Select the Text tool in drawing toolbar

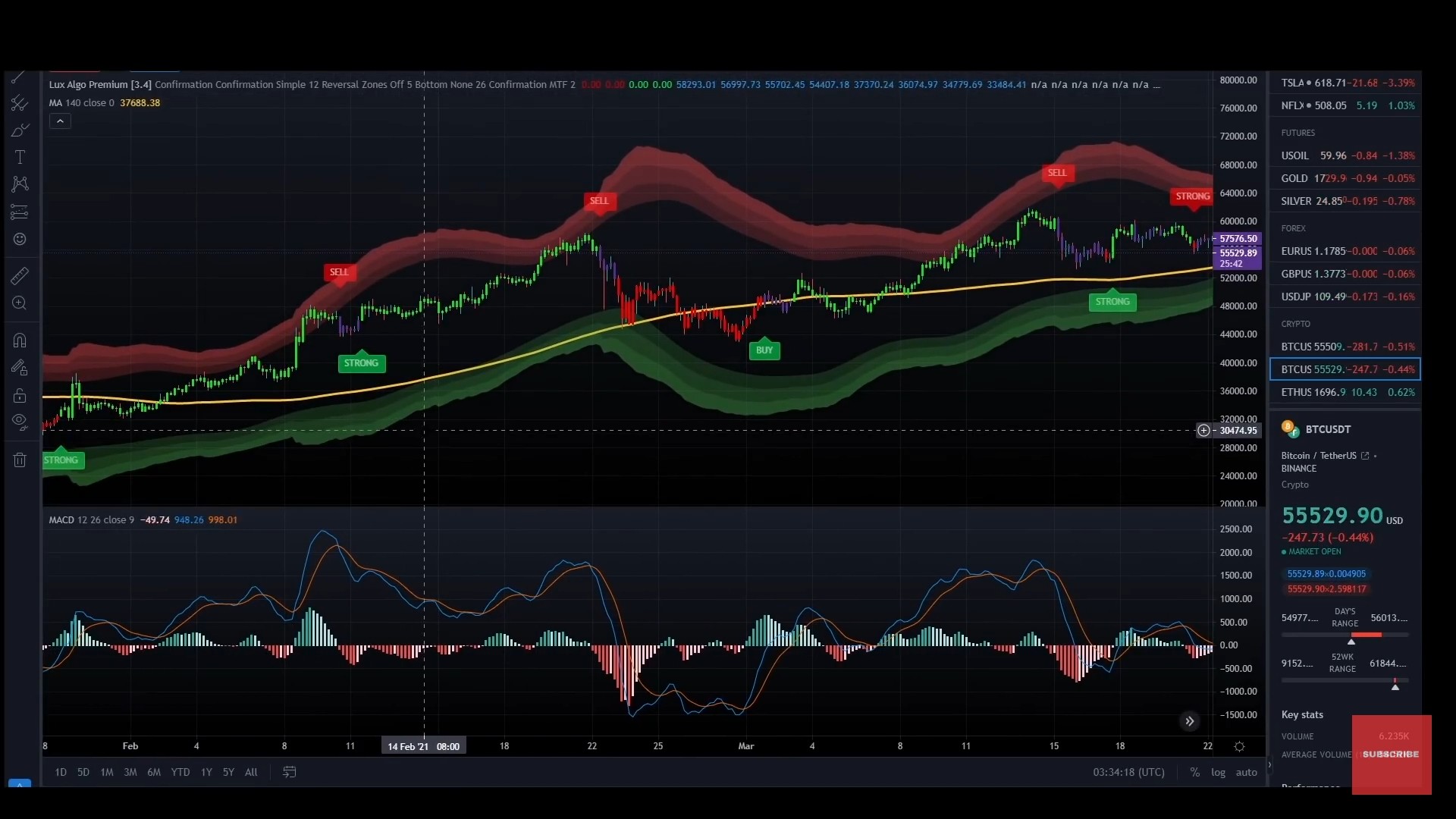tap(20, 157)
